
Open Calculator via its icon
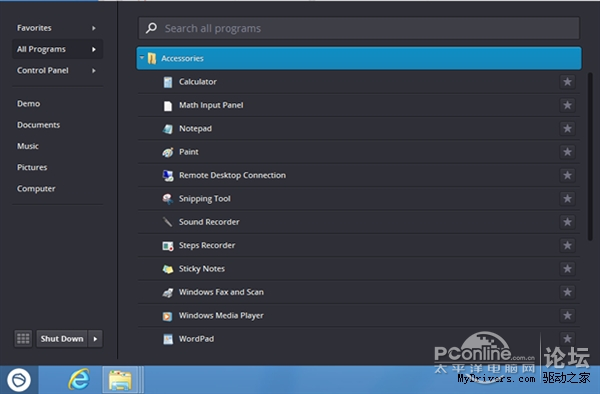coord(168,82)
